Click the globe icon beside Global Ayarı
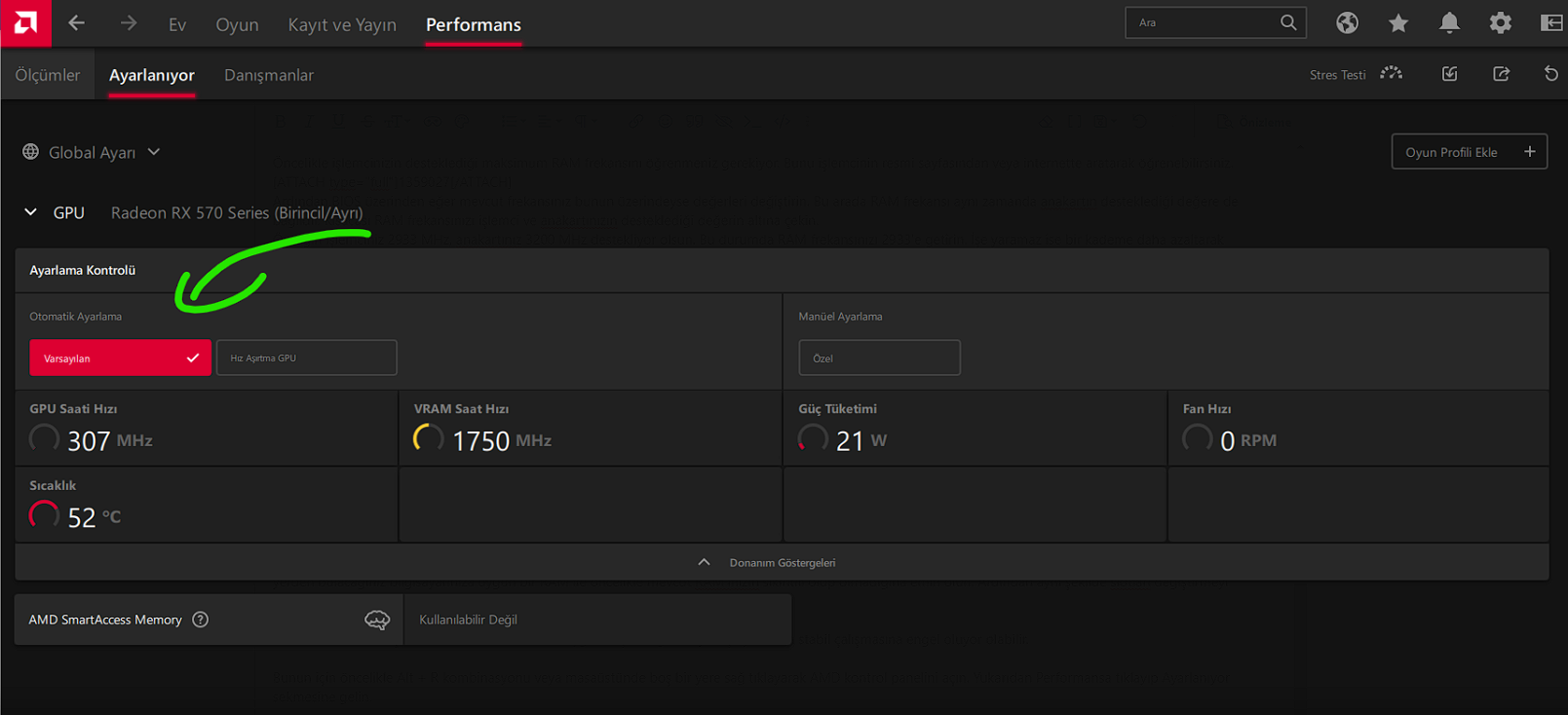 click(31, 152)
